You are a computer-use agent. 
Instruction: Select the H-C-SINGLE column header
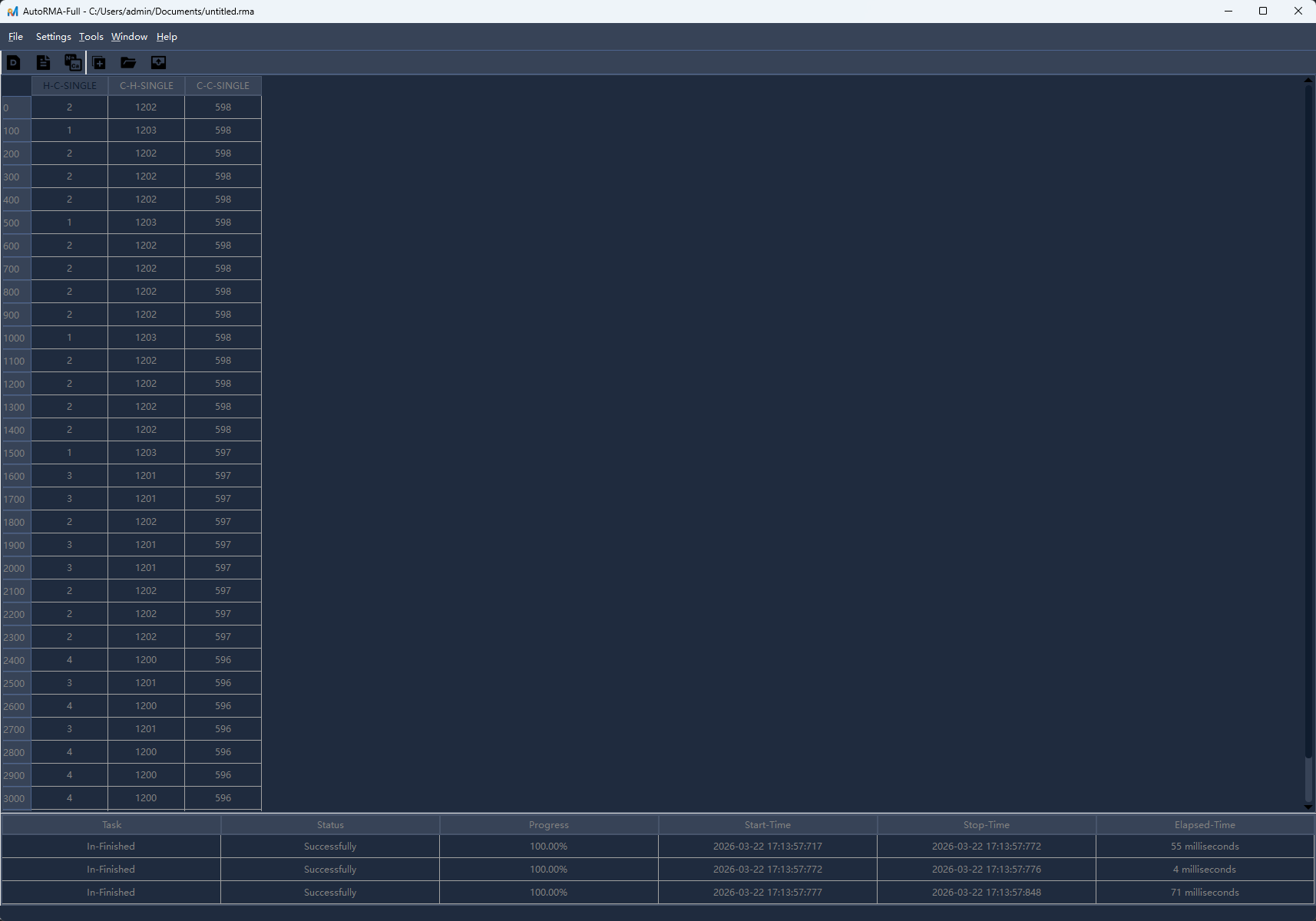click(70, 86)
